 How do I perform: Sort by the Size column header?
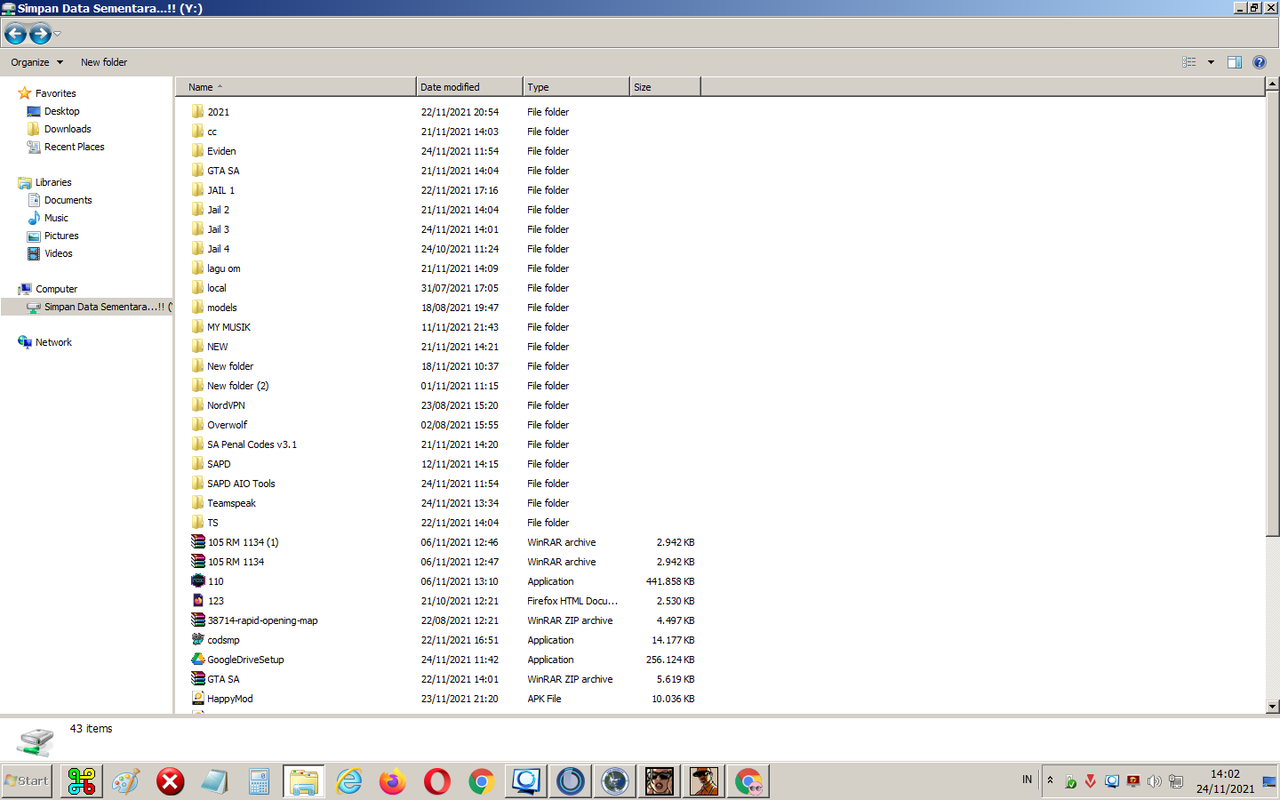click(665, 87)
